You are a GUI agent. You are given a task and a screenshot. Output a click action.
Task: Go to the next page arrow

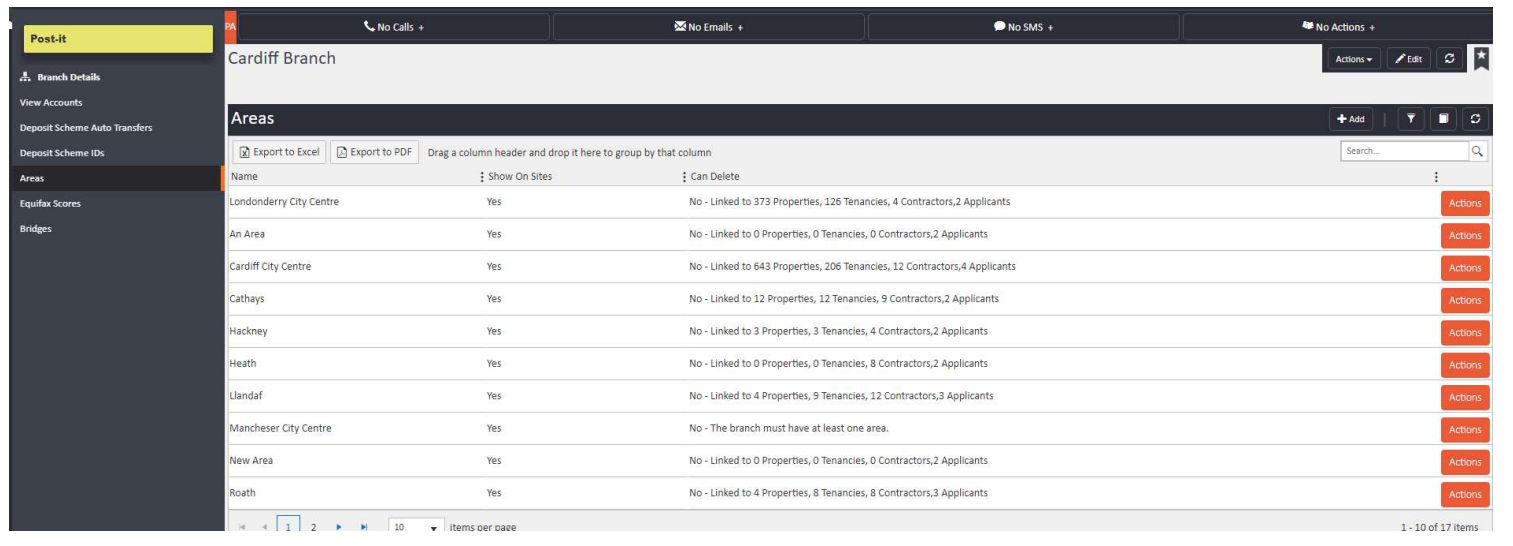tap(339, 526)
